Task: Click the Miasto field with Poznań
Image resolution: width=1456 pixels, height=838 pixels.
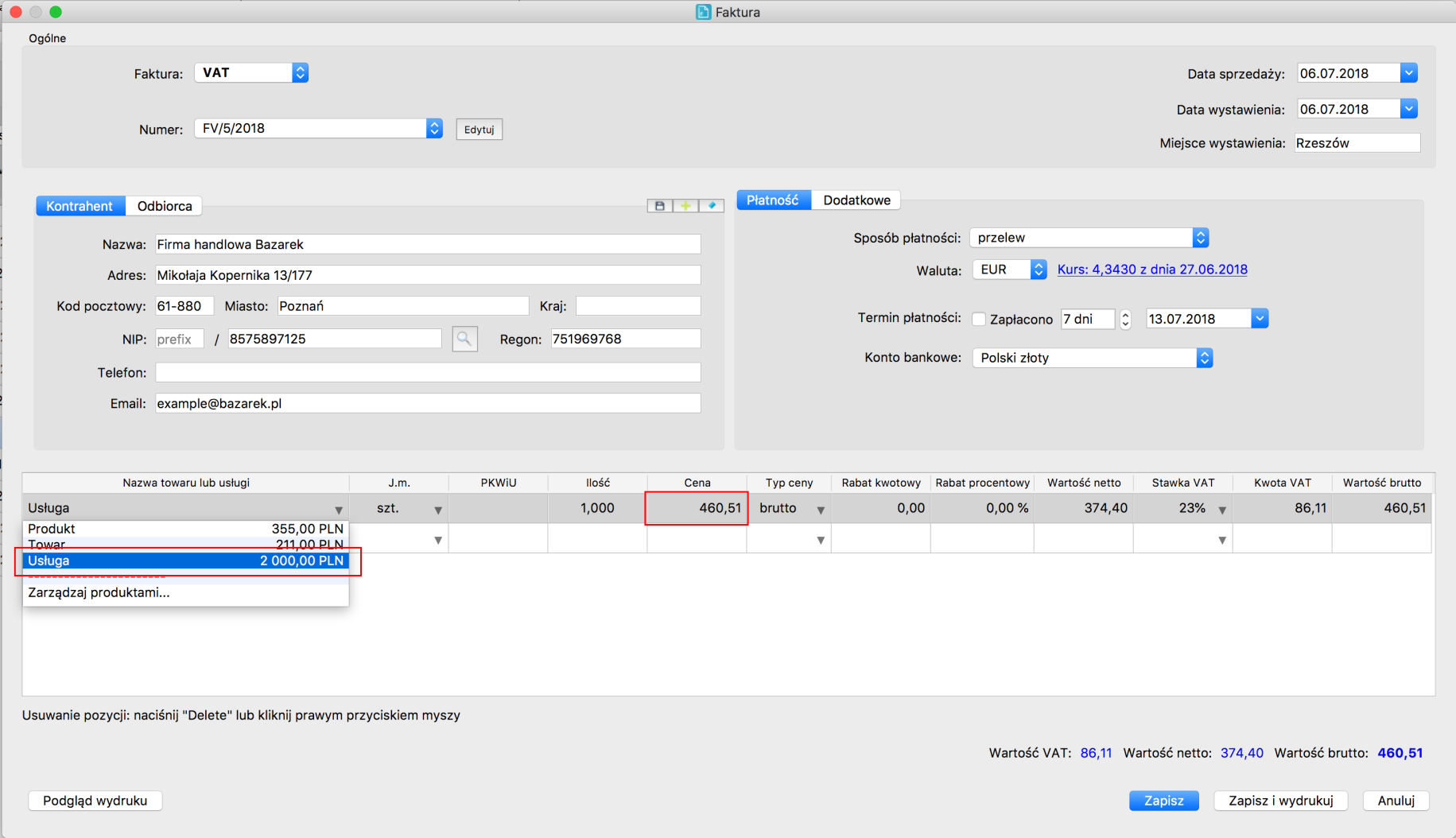Action: click(403, 306)
